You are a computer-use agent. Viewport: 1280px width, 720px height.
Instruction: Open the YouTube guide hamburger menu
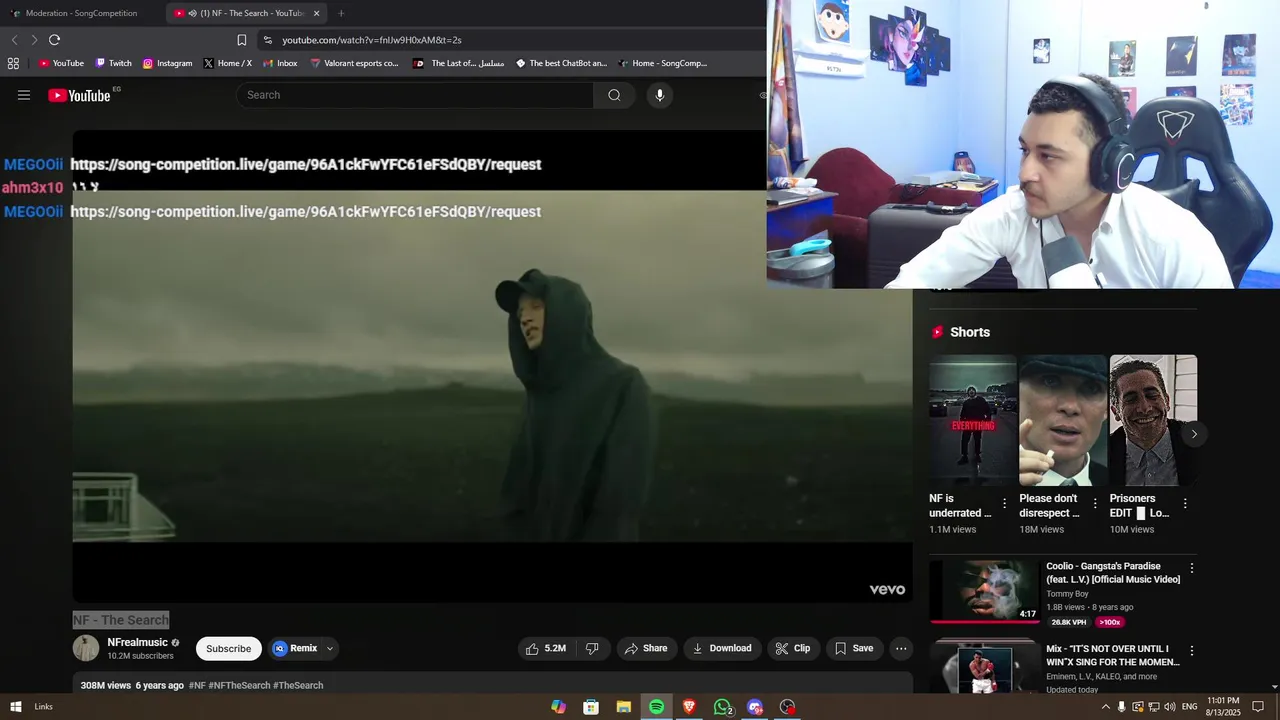pyautogui.click(x=24, y=95)
